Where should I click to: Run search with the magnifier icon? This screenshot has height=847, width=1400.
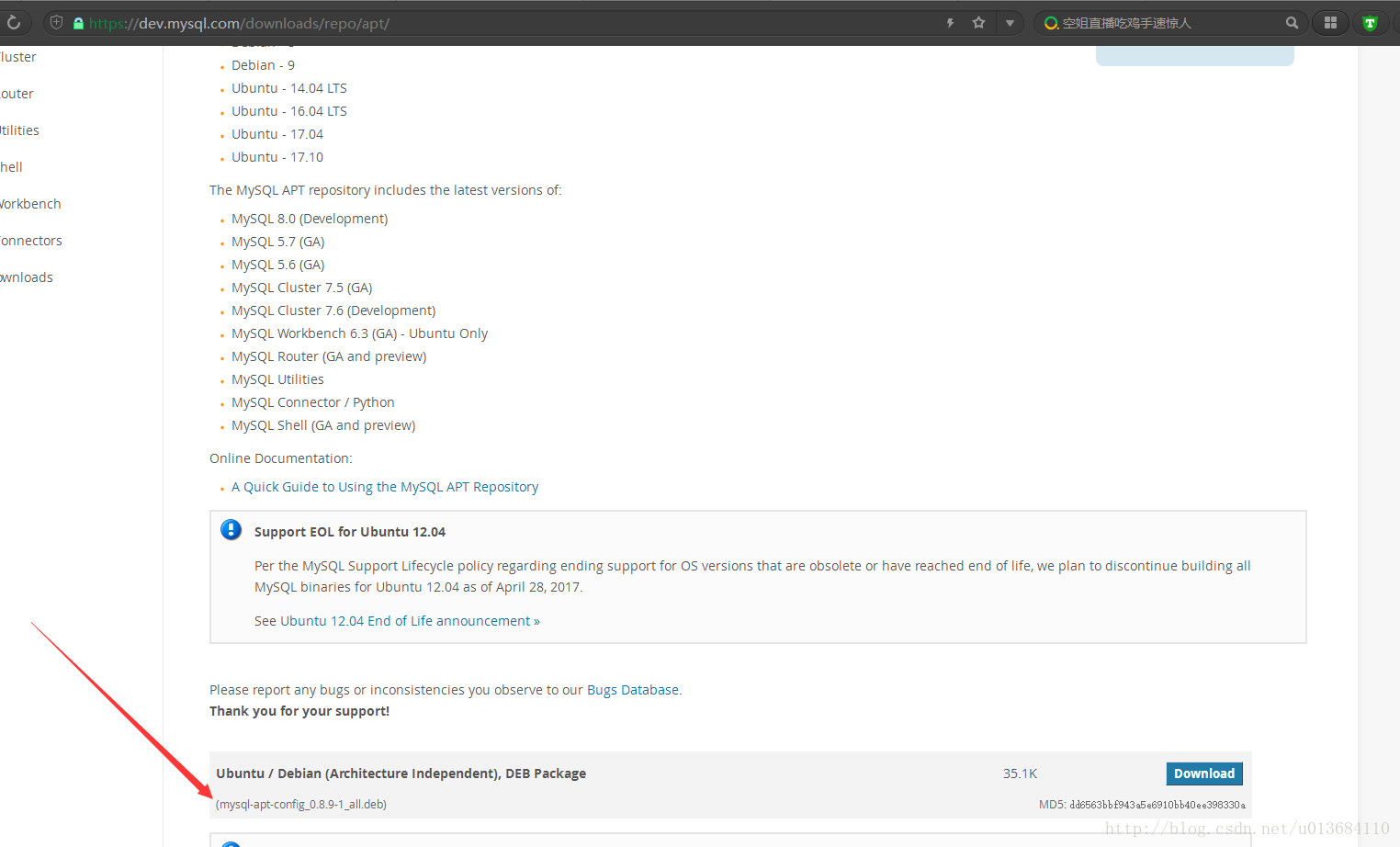click(x=1292, y=23)
